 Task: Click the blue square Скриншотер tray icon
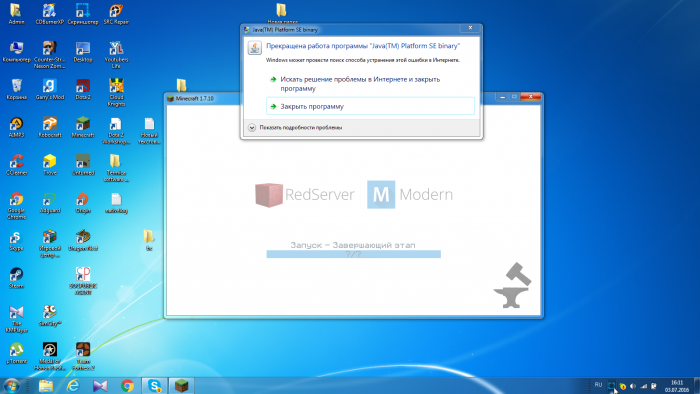(611, 386)
